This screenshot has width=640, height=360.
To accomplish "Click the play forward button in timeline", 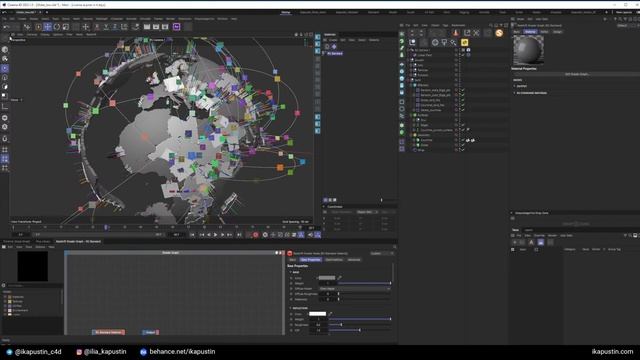I will tap(216, 235).
